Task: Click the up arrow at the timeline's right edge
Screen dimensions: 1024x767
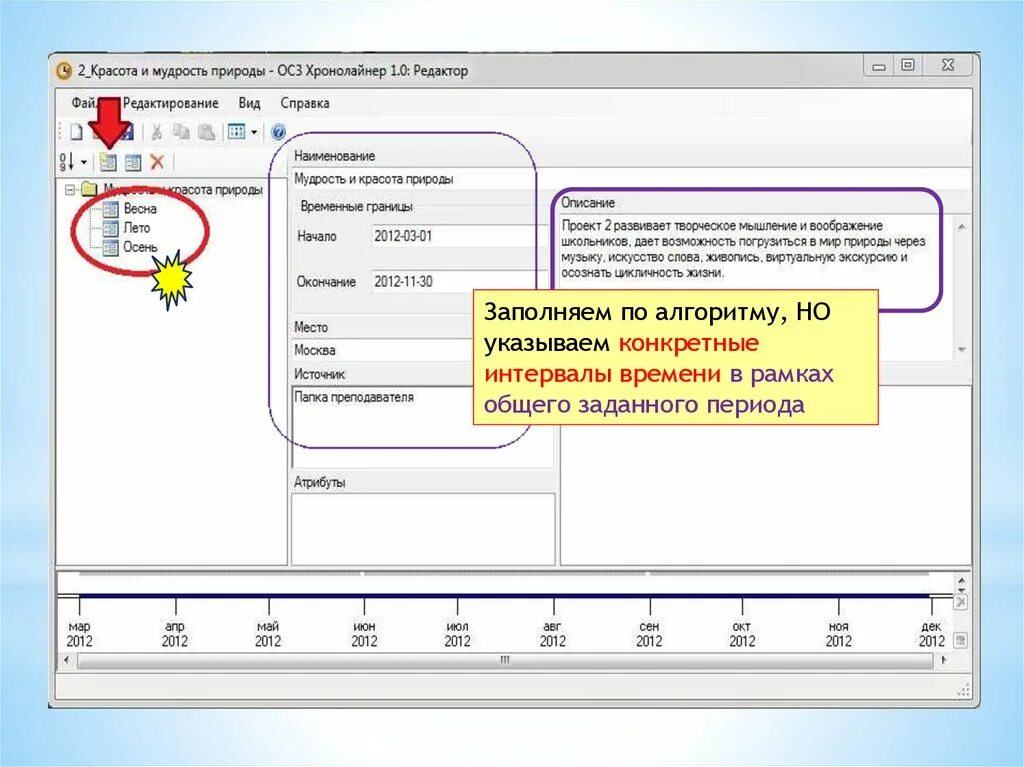Action: [x=961, y=581]
